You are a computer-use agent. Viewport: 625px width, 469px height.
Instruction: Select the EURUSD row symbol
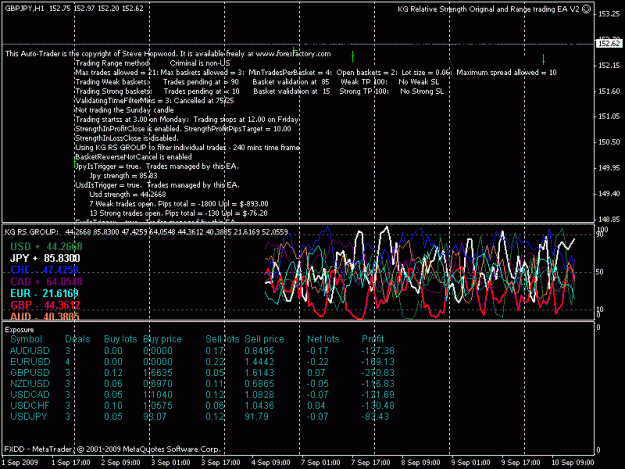(30, 362)
